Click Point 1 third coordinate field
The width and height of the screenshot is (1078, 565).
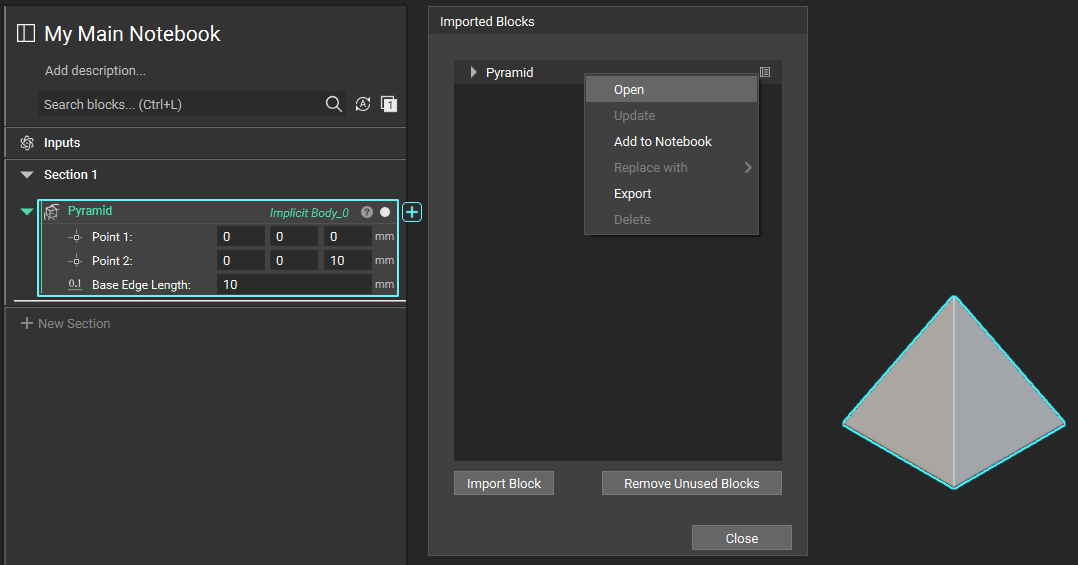coord(347,236)
